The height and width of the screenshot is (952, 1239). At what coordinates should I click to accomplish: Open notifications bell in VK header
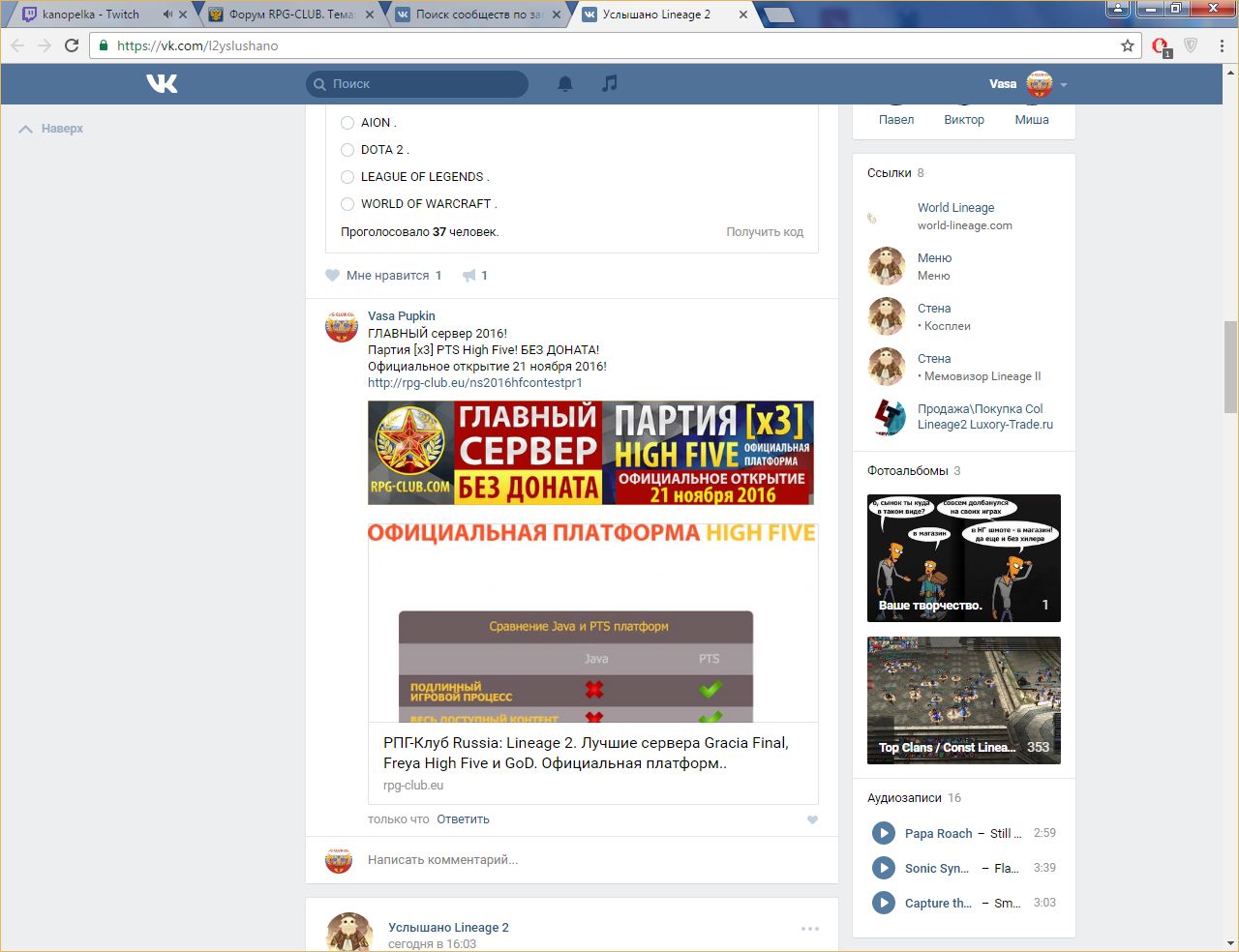[x=565, y=84]
